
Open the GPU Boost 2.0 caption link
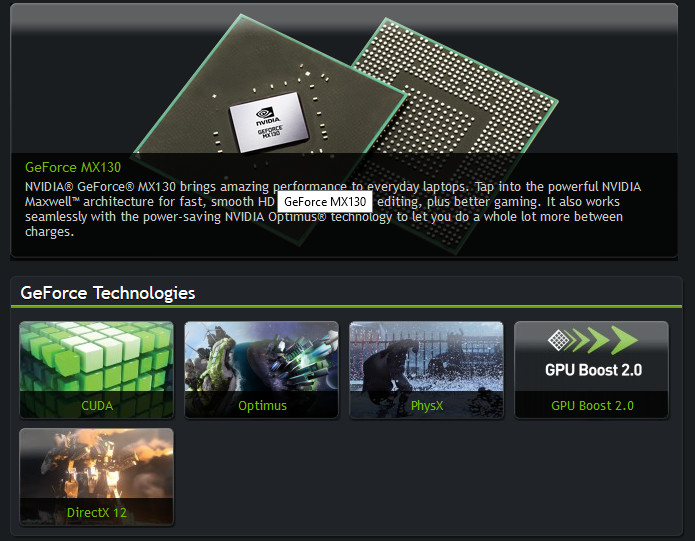tap(592, 405)
